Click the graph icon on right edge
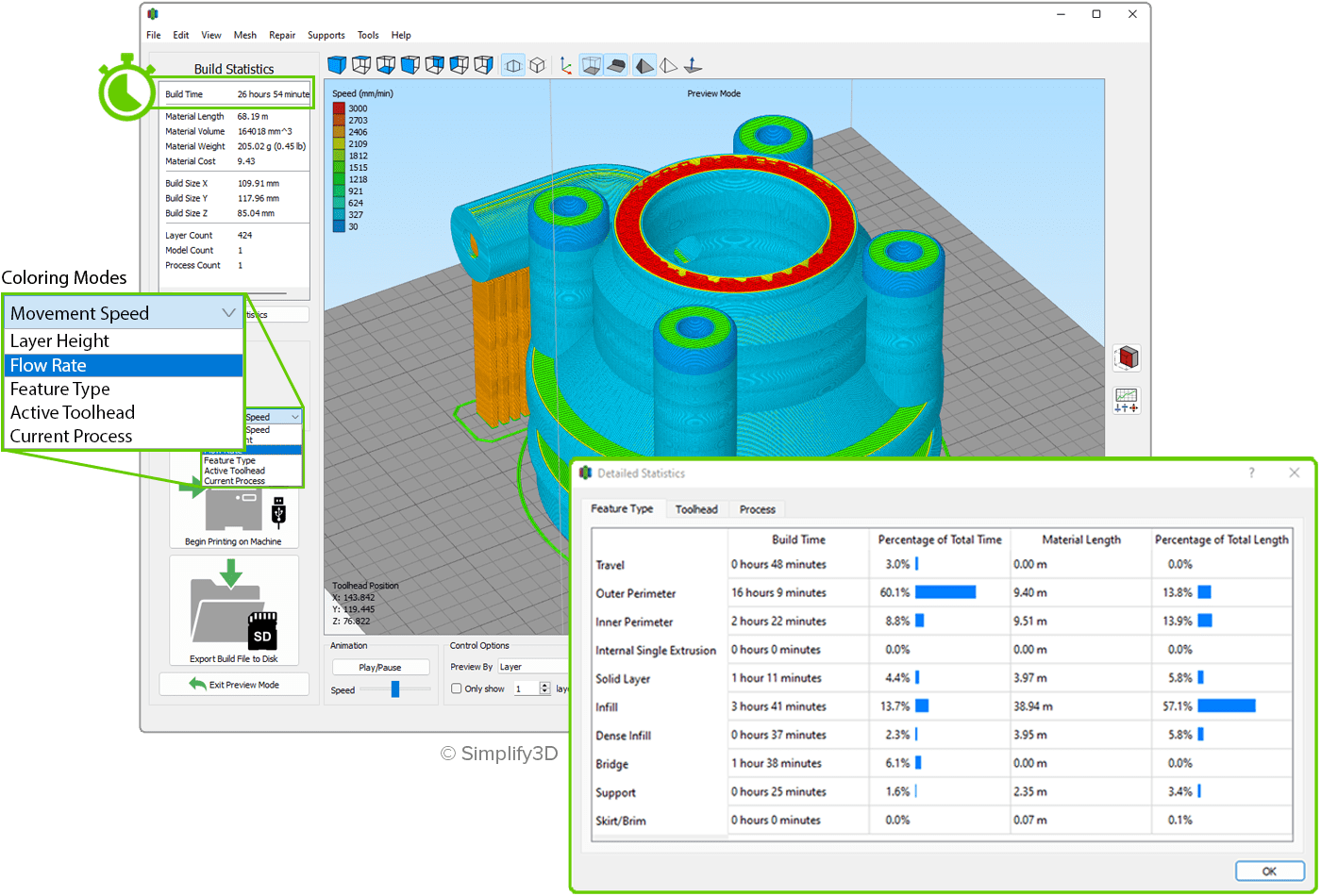Screen dimensions: 1321x896 1128,400
